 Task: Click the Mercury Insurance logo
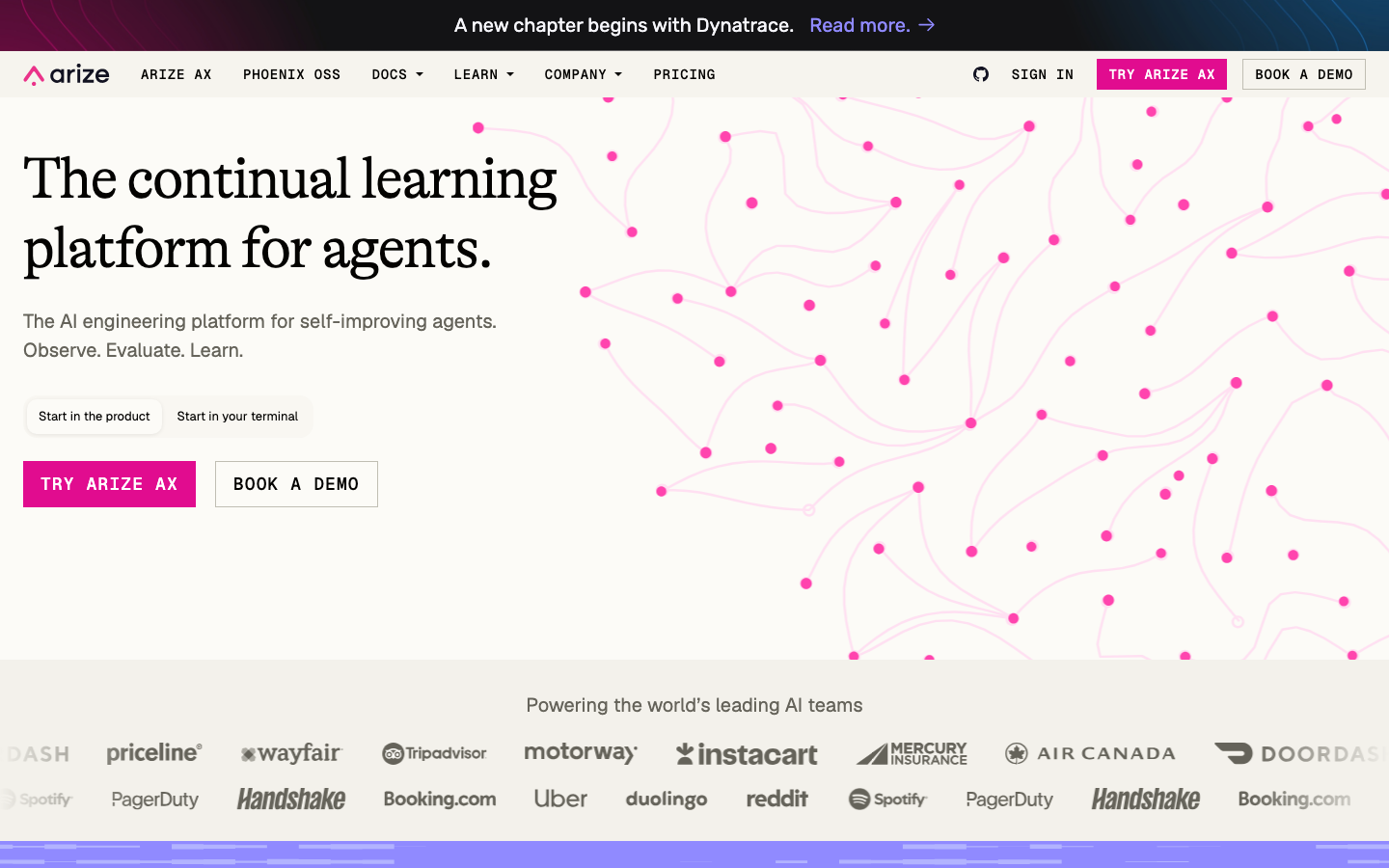[912, 753]
